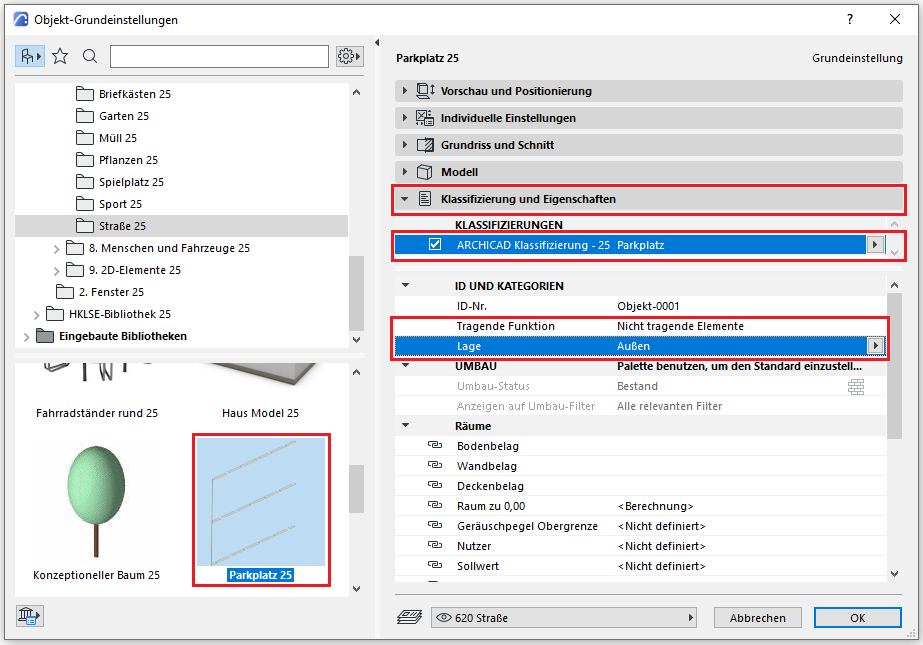The image size is (923, 645).
Task: Expand the 8. Menschen und Fahrzeuge folder
Action: (57, 248)
